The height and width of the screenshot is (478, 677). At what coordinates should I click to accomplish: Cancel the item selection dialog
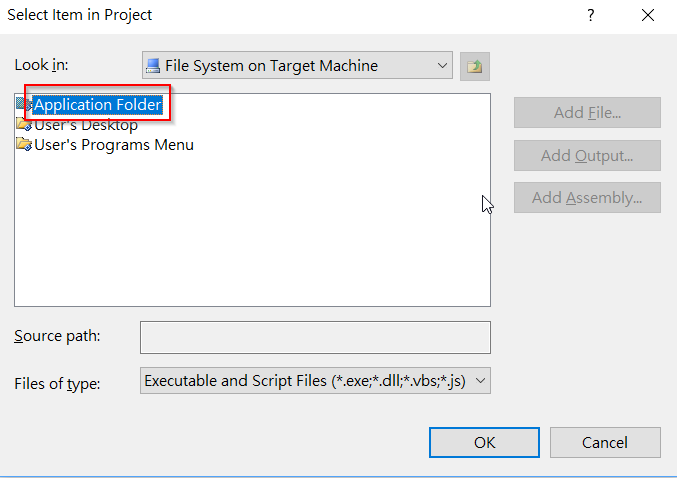point(605,443)
